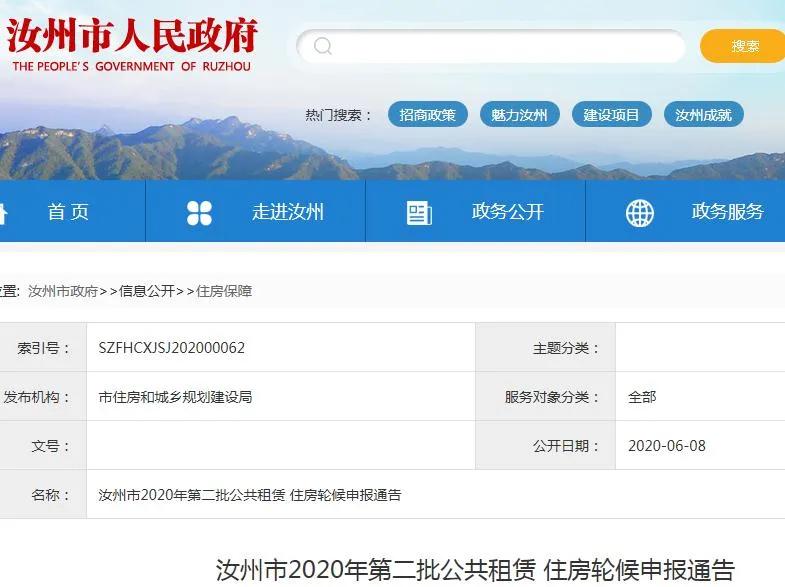Open the 汝州成就 hot search tag
Screen dimensions: 785x587
tap(703, 115)
